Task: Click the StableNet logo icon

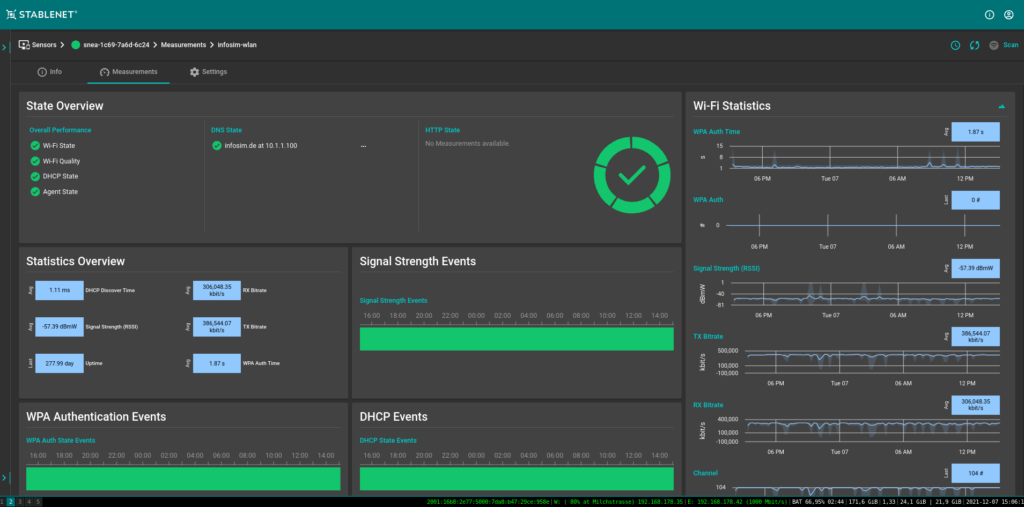Action: [10, 14]
